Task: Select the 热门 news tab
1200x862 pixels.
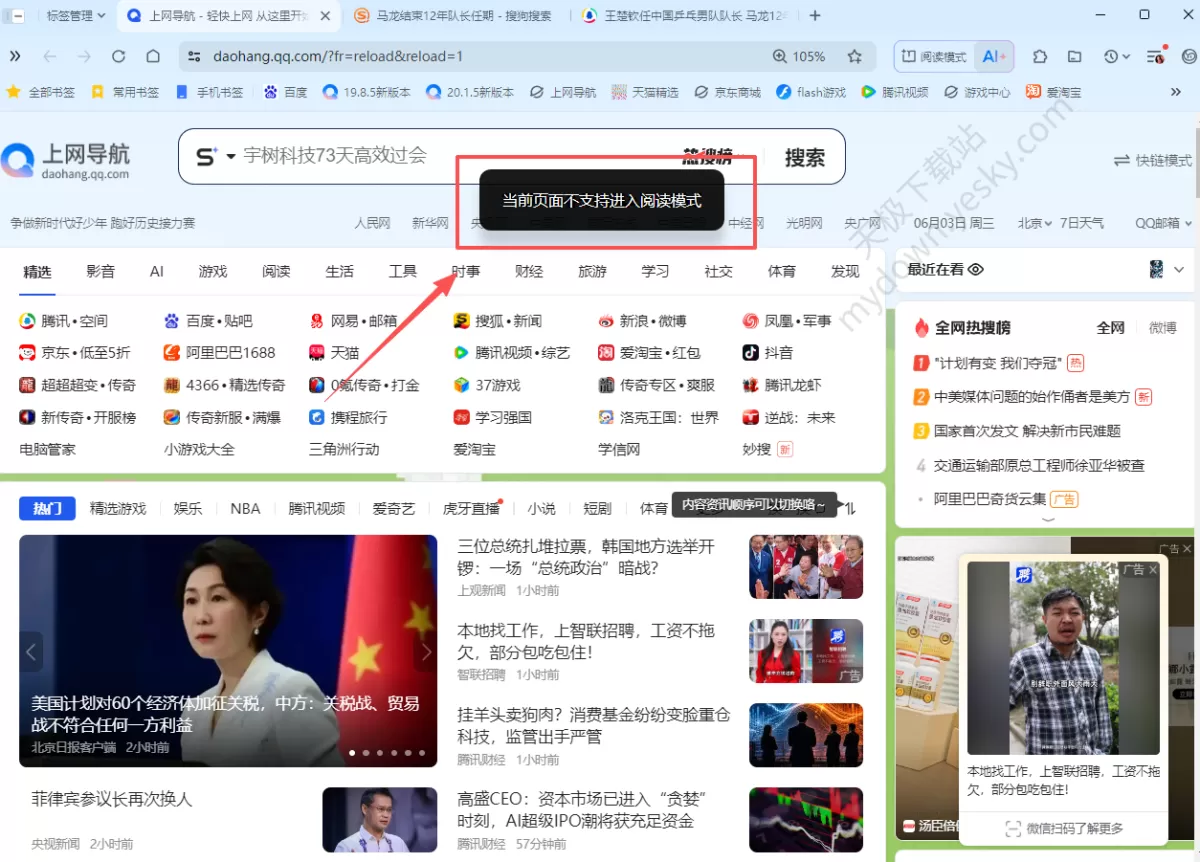Action: click(47, 508)
